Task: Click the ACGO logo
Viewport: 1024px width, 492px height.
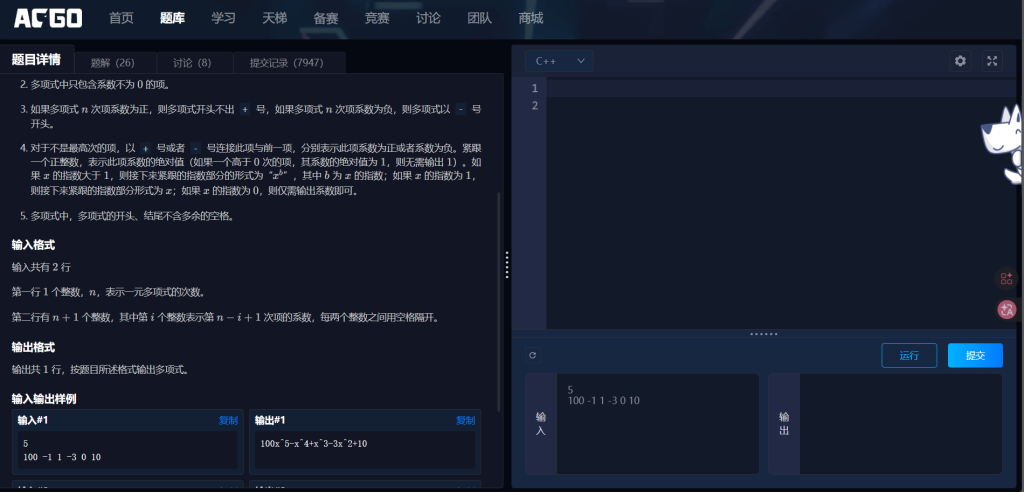Action: [x=48, y=18]
